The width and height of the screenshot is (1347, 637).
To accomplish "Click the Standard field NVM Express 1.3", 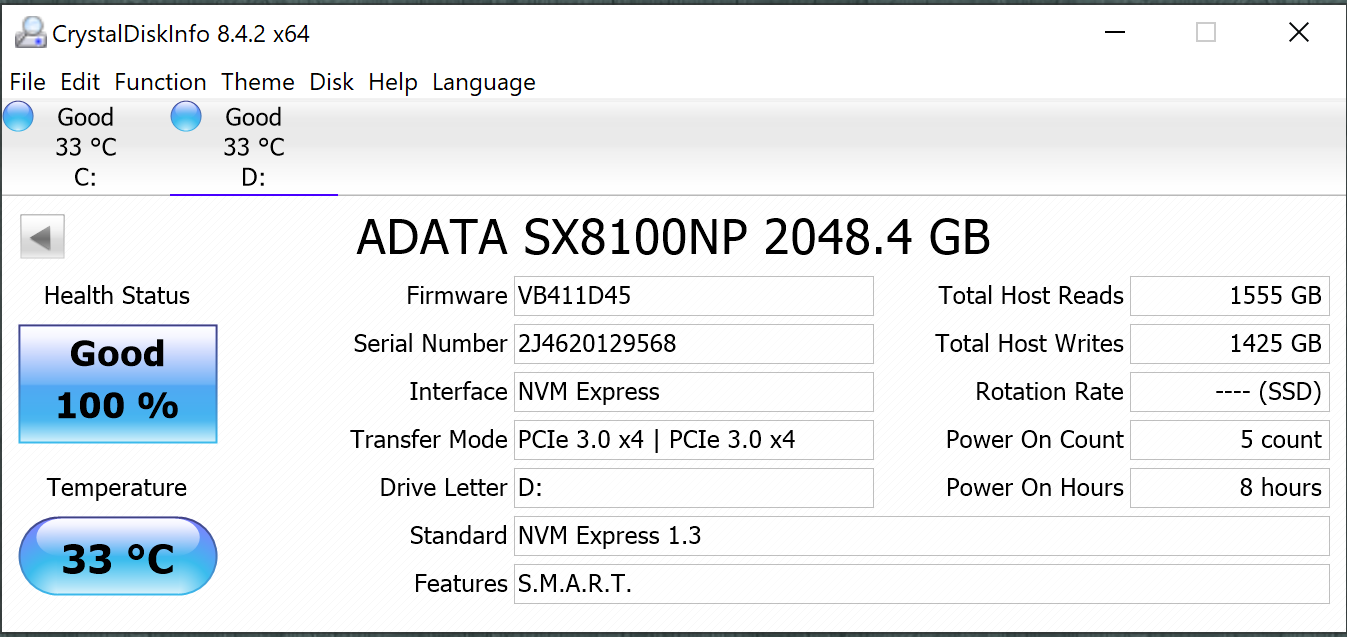I will tap(922, 536).
